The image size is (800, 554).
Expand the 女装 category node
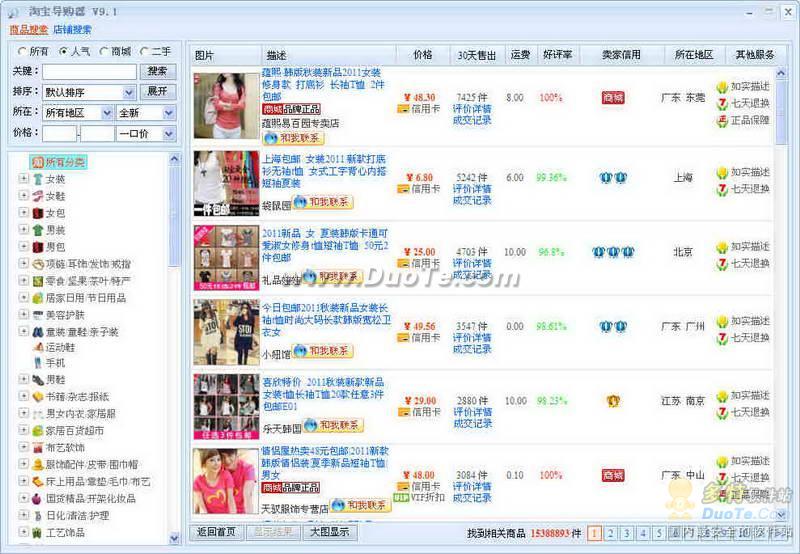pos(23,179)
